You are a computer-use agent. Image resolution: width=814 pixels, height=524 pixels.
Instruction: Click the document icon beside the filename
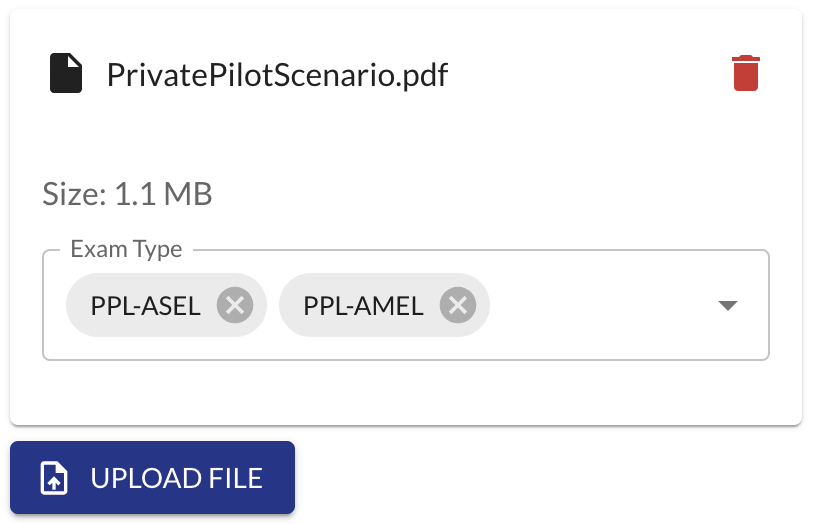[x=66, y=74]
